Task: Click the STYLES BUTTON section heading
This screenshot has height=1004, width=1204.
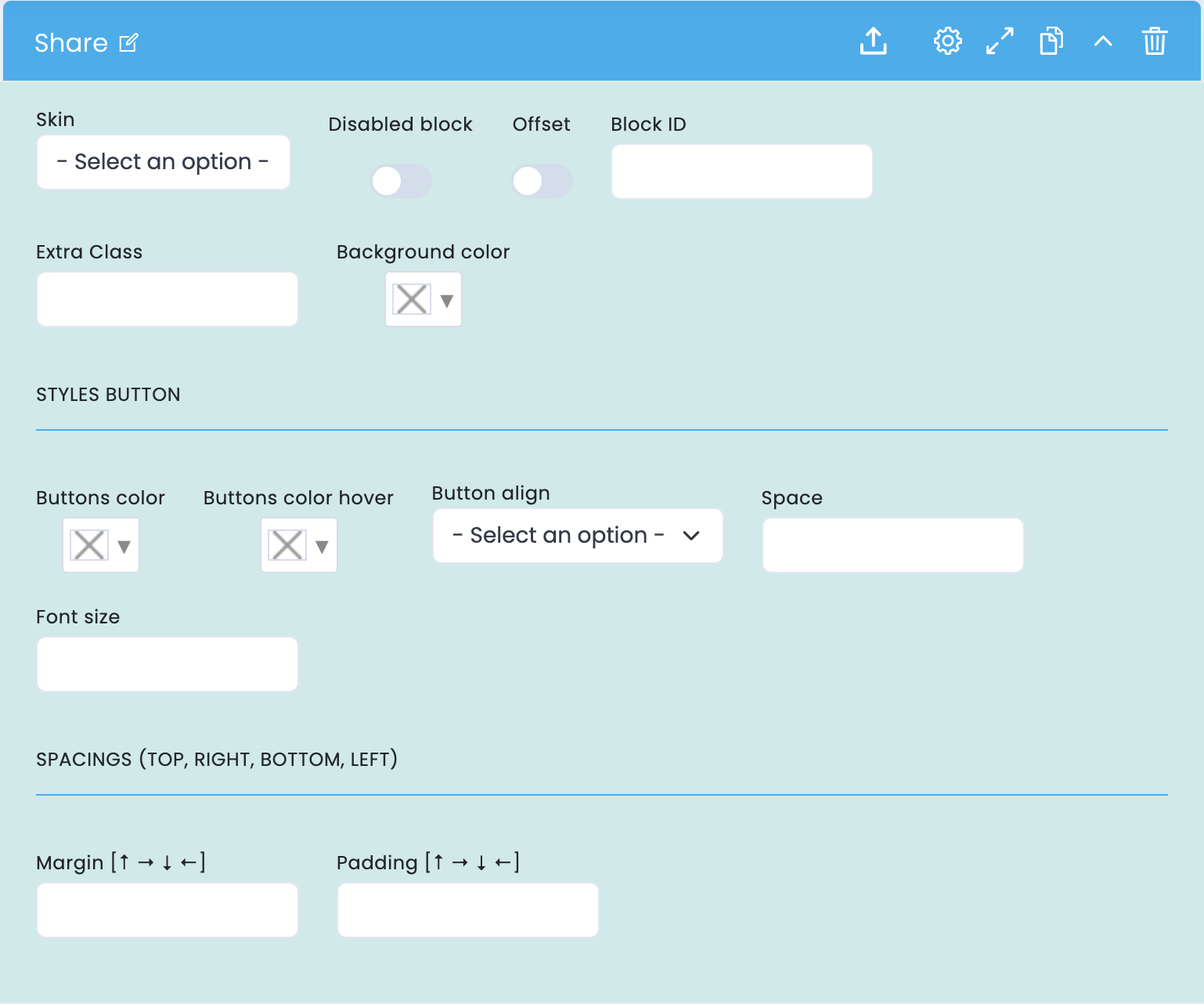Action: click(x=108, y=395)
